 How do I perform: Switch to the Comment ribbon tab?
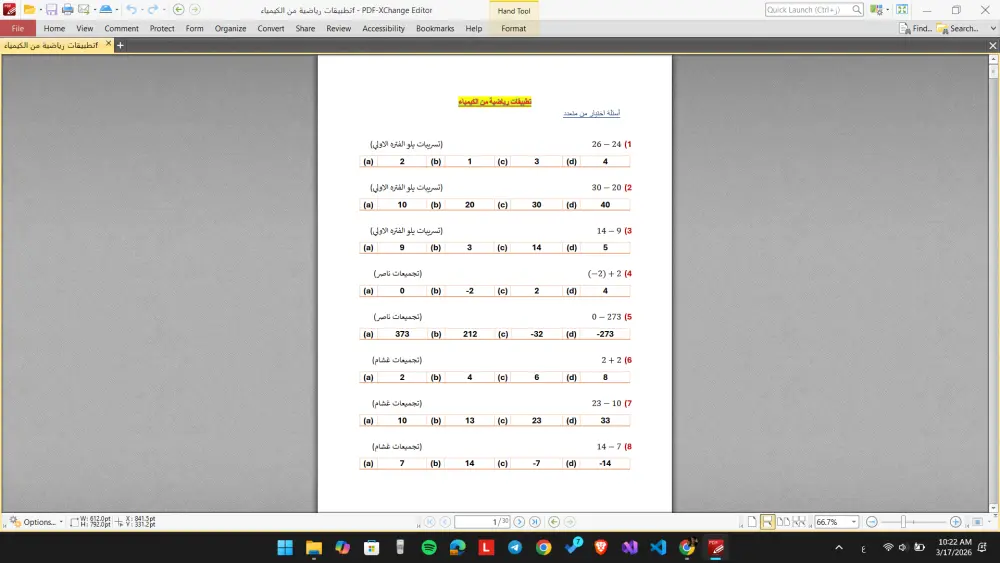pyautogui.click(x=121, y=29)
